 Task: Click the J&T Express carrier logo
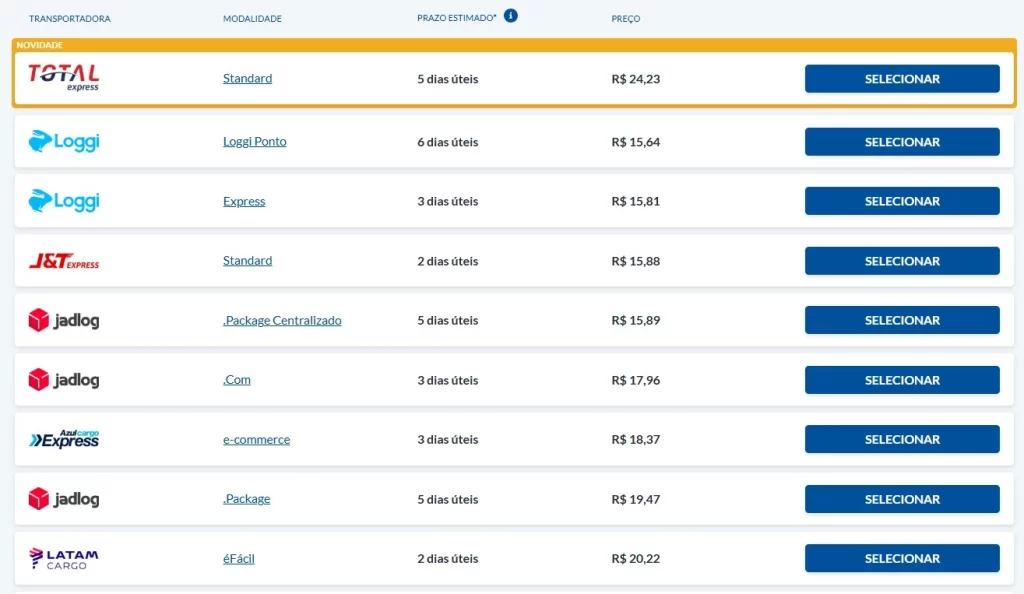coord(63,260)
